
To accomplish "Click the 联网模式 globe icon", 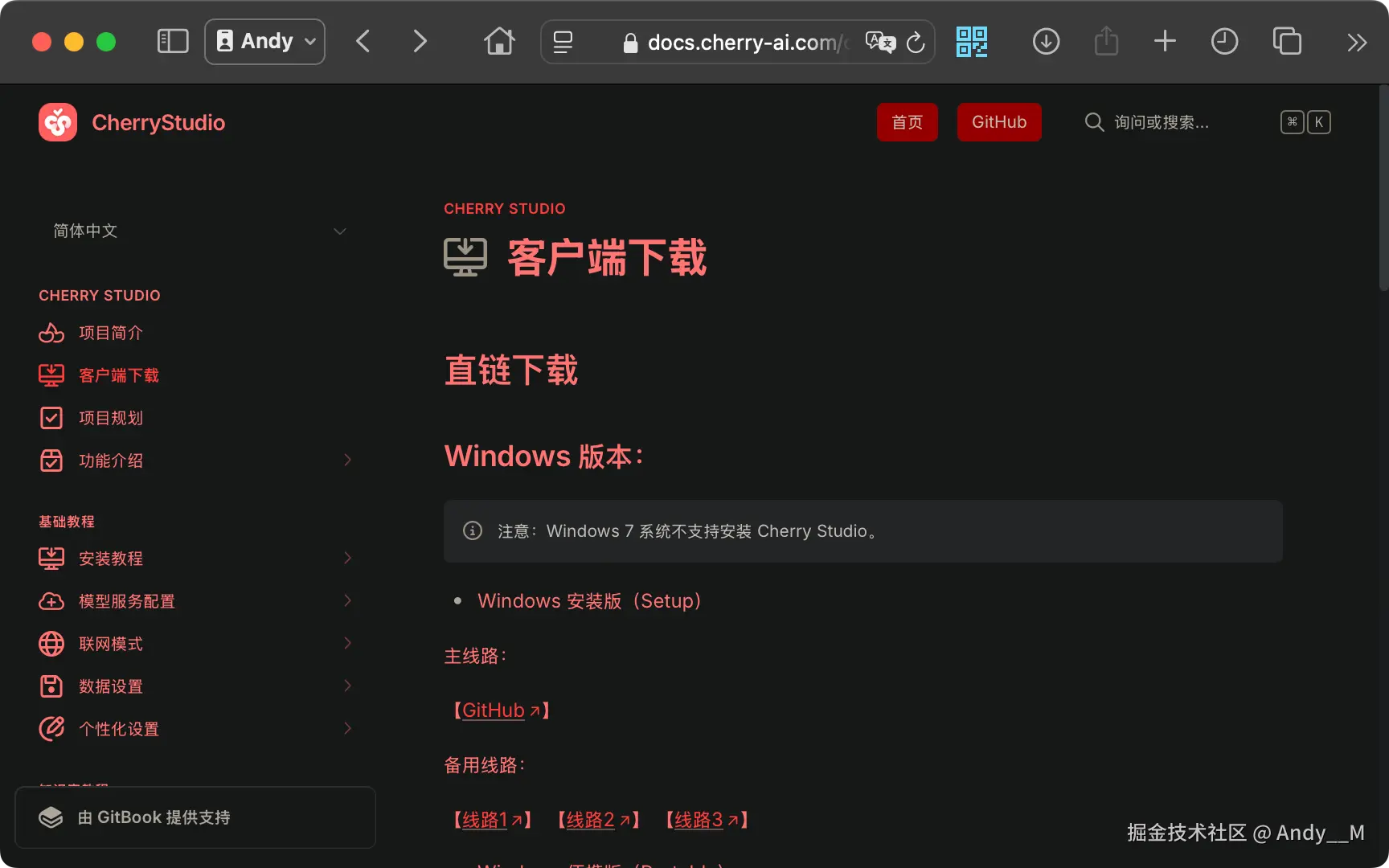I will 51,644.
